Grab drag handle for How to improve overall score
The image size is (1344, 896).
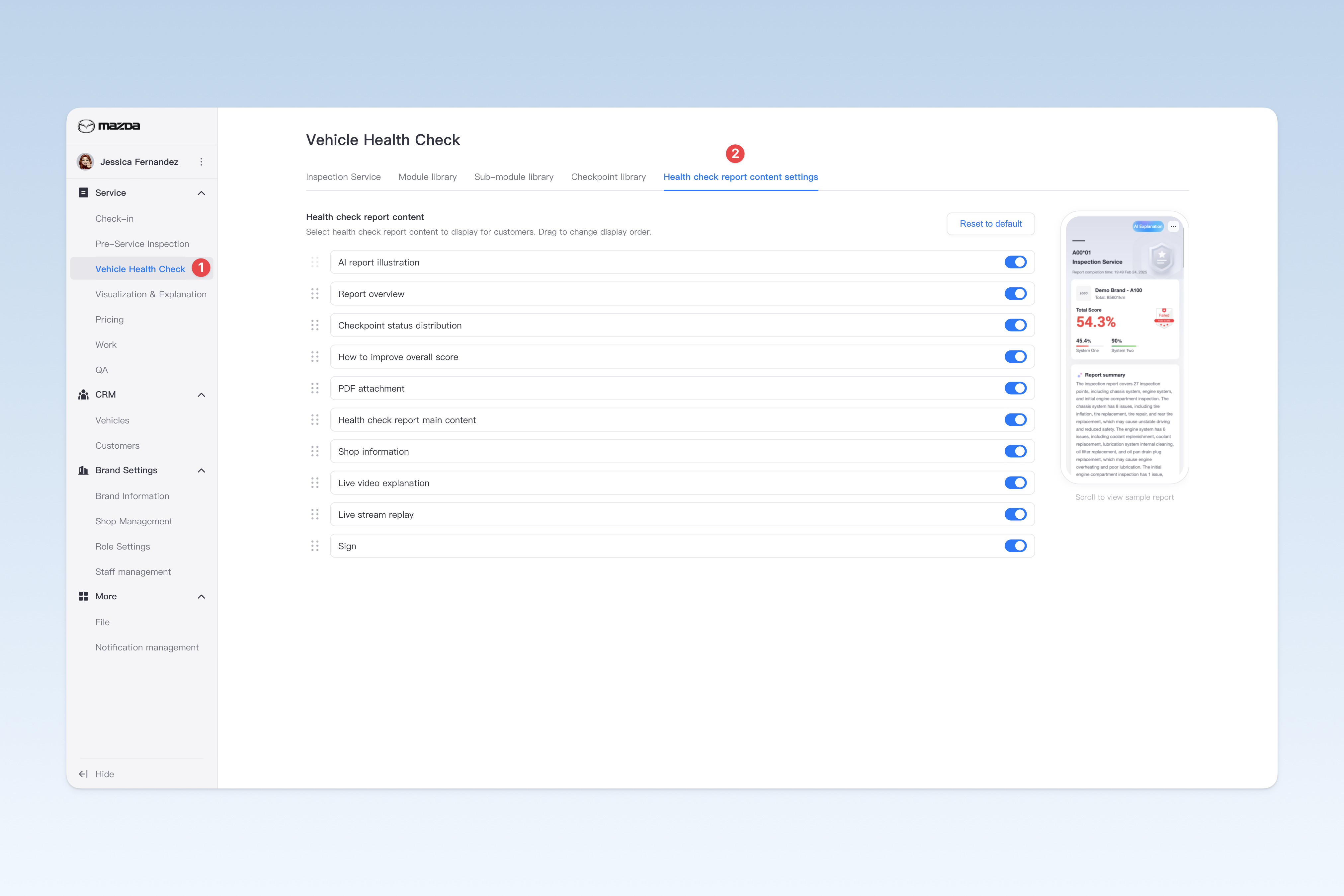(315, 356)
